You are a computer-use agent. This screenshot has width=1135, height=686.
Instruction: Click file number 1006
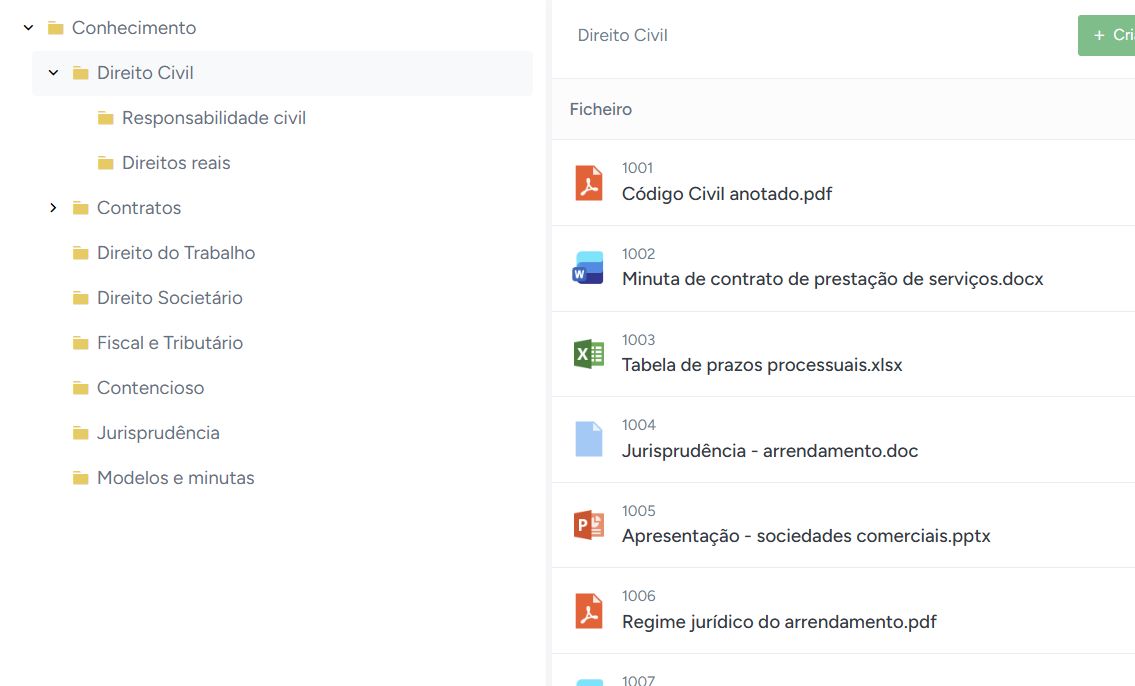click(638, 596)
